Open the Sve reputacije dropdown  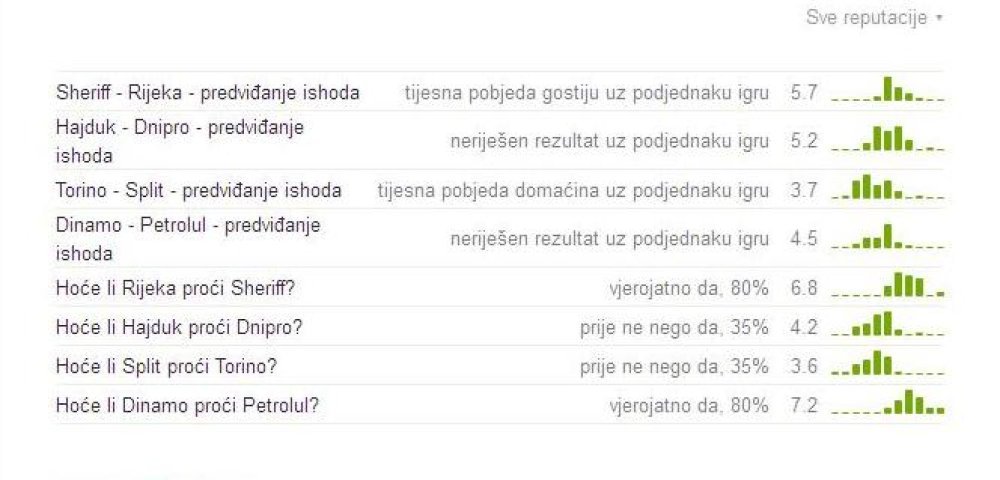[x=874, y=18]
